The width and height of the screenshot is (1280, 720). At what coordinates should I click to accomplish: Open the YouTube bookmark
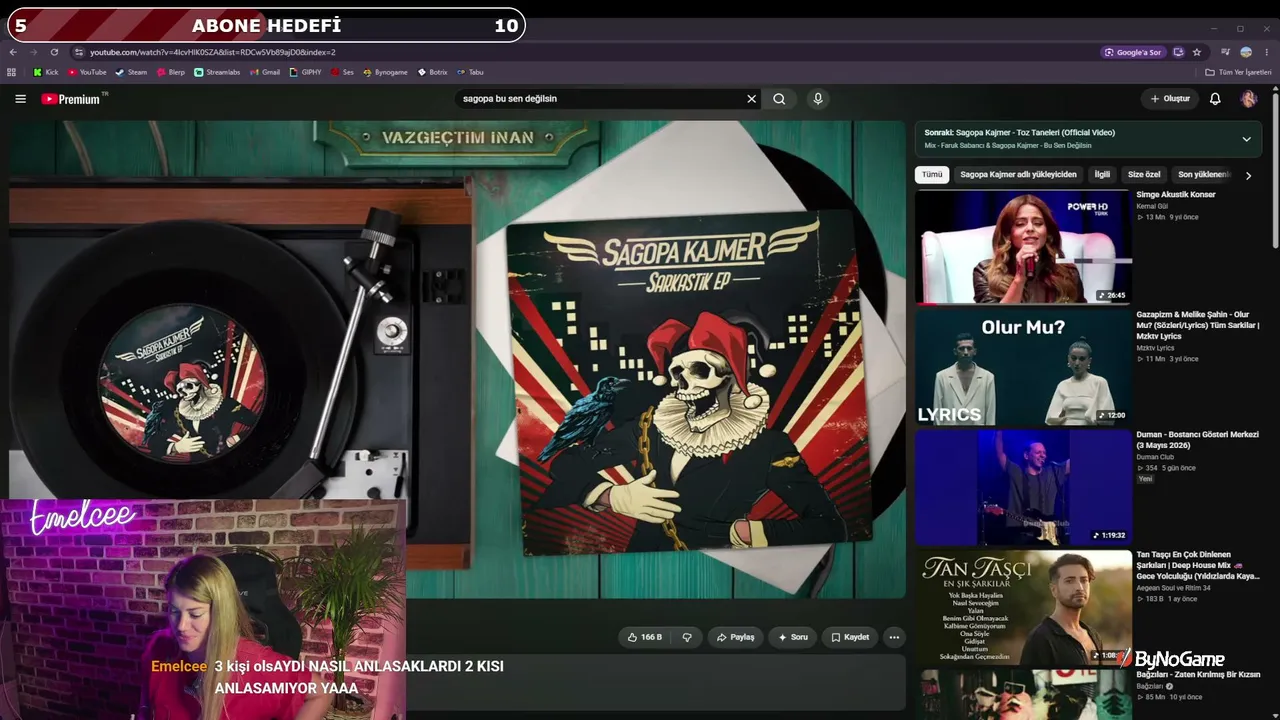[x=87, y=72]
